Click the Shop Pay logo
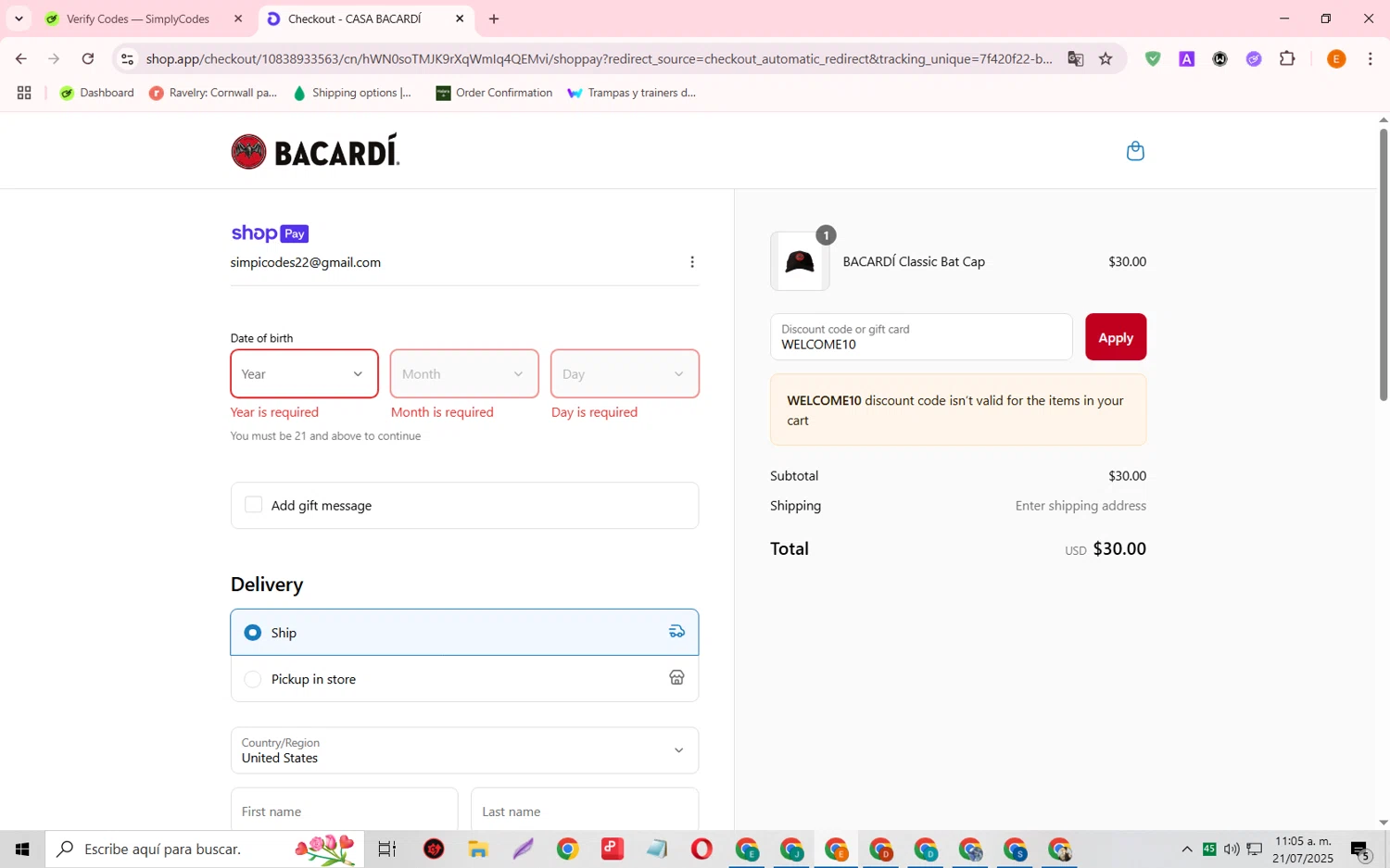1390x868 pixels. (270, 233)
